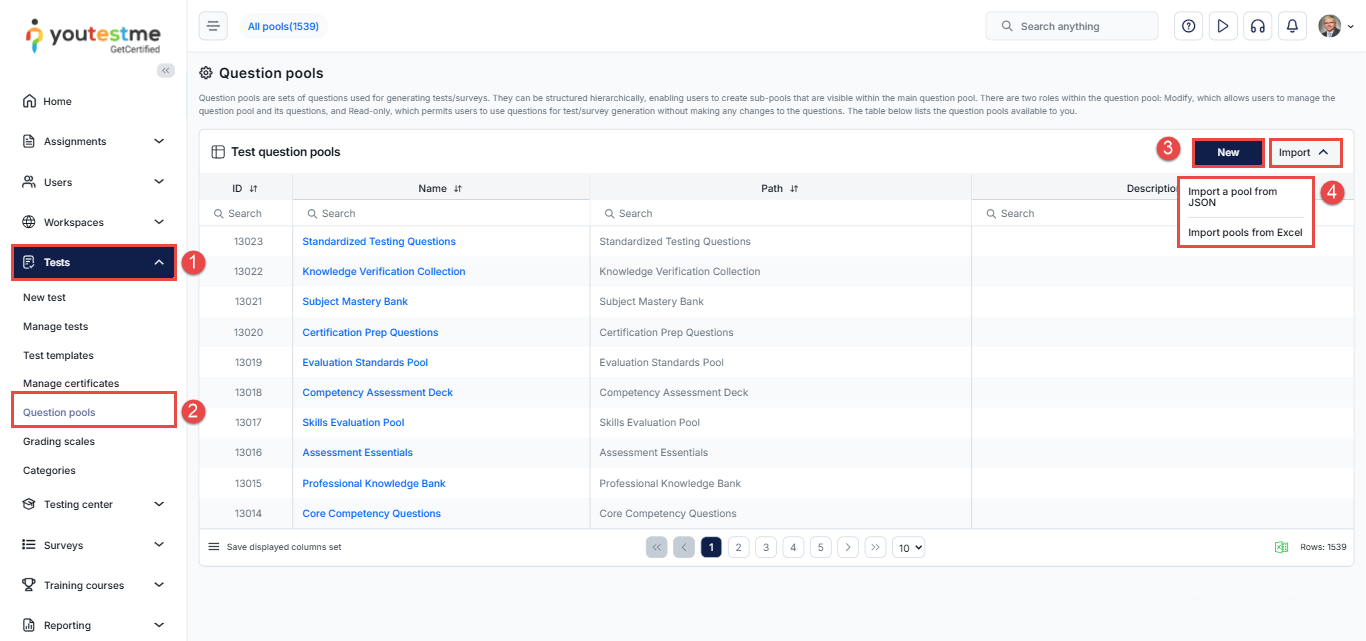This screenshot has width=1366, height=641.
Task: Click the New button
Action: pyautogui.click(x=1227, y=152)
